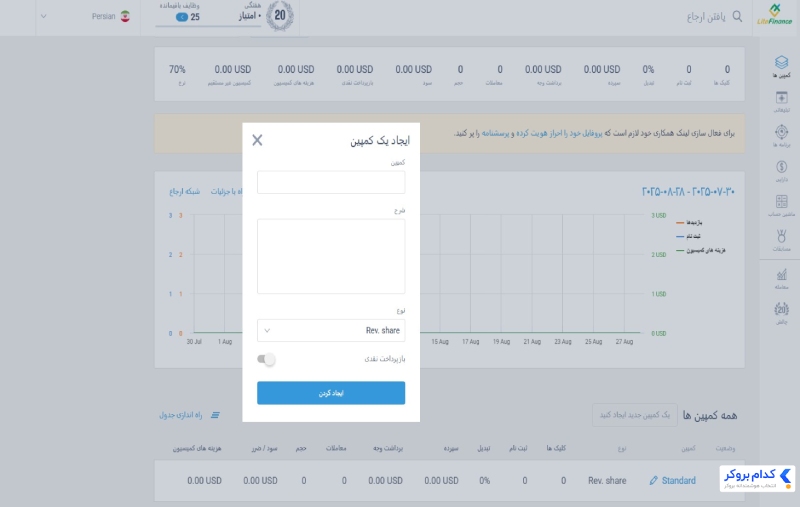Click the blue create campaign button

tap(331, 393)
